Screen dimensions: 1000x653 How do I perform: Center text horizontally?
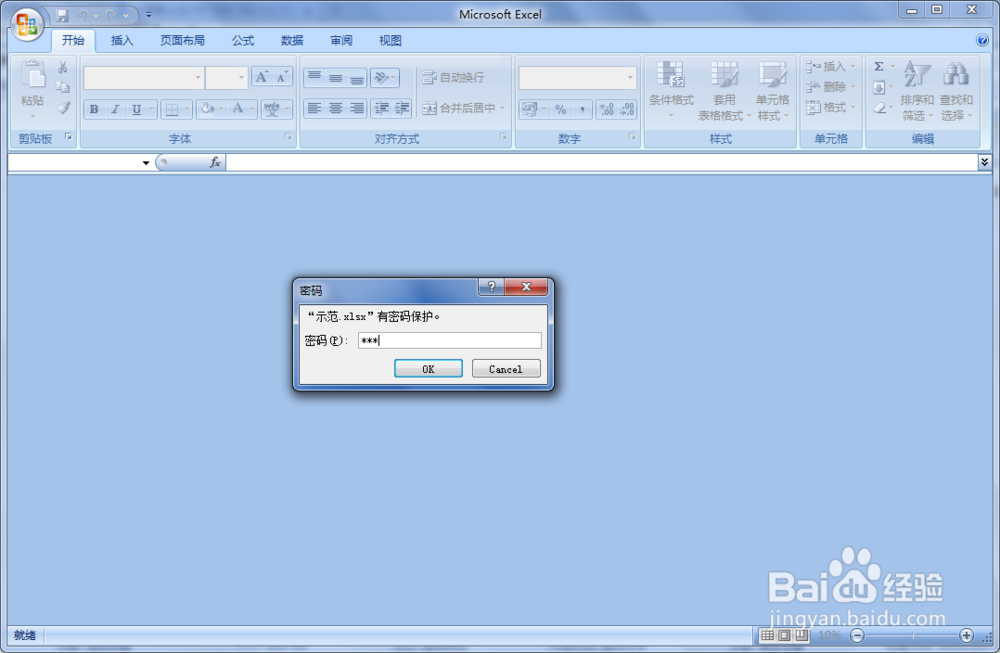pyautogui.click(x=335, y=108)
